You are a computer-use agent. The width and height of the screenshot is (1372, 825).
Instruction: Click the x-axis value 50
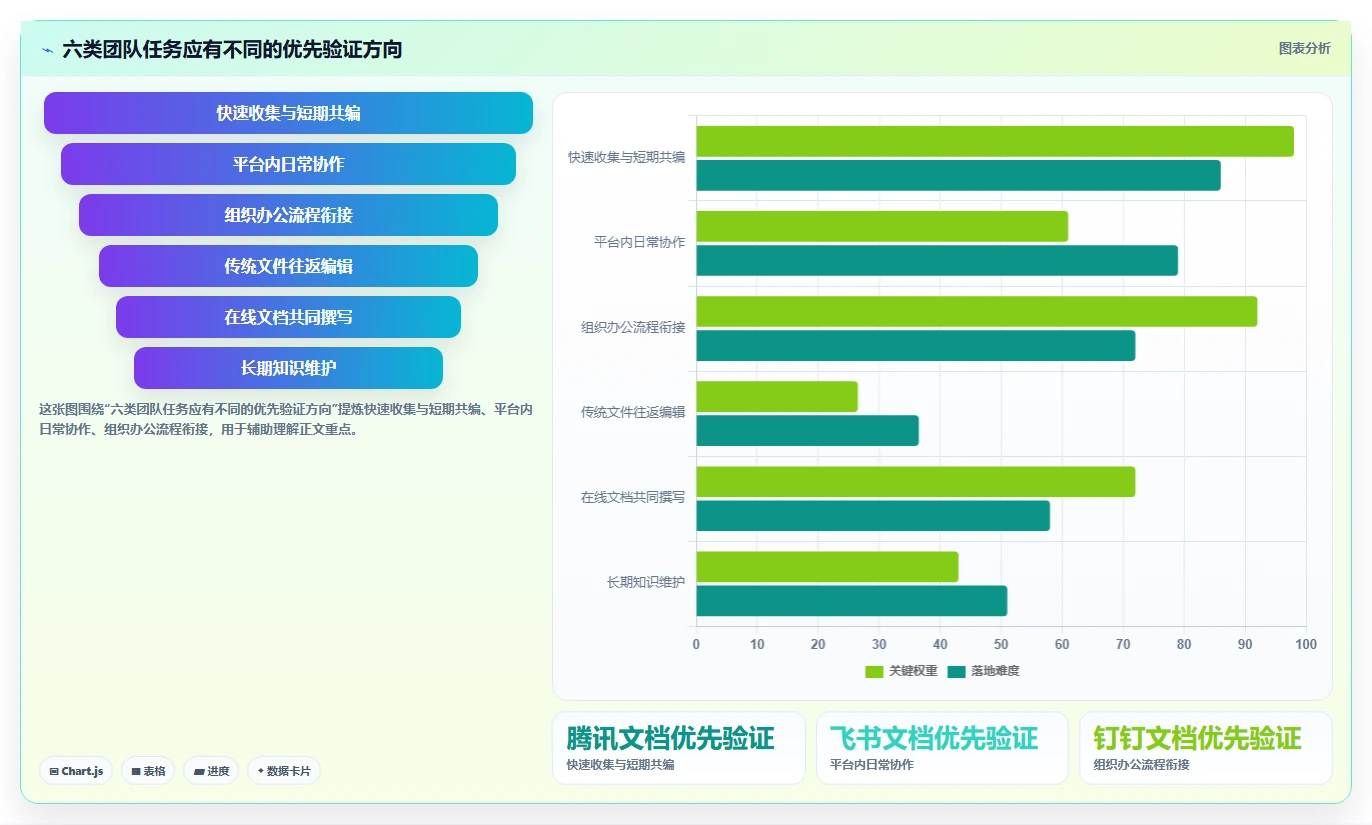[1001, 644]
